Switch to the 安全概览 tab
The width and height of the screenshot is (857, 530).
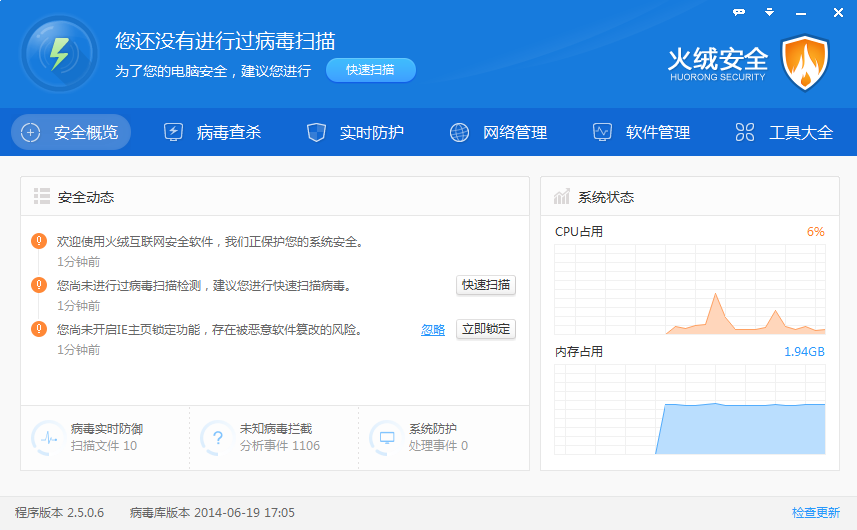pyautogui.click(x=71, y=132)
